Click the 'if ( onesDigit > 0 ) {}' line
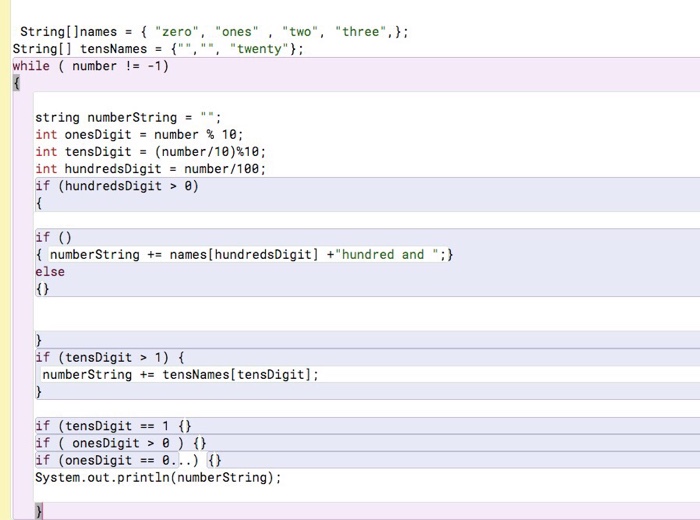 (121, 443)
